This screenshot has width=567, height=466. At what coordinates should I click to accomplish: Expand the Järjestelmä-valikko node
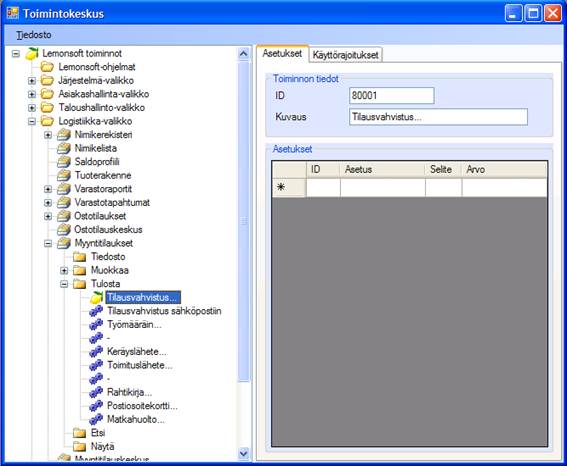(x=32, y=81)
